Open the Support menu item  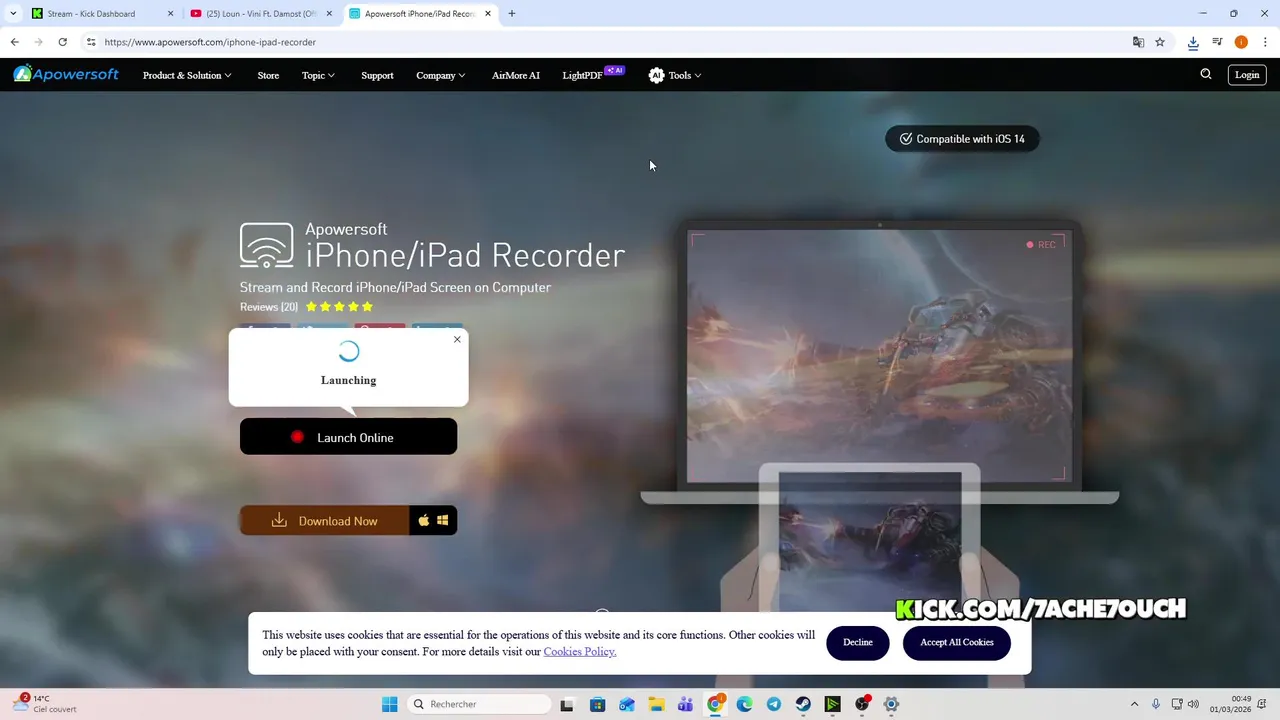coord(377,75)
